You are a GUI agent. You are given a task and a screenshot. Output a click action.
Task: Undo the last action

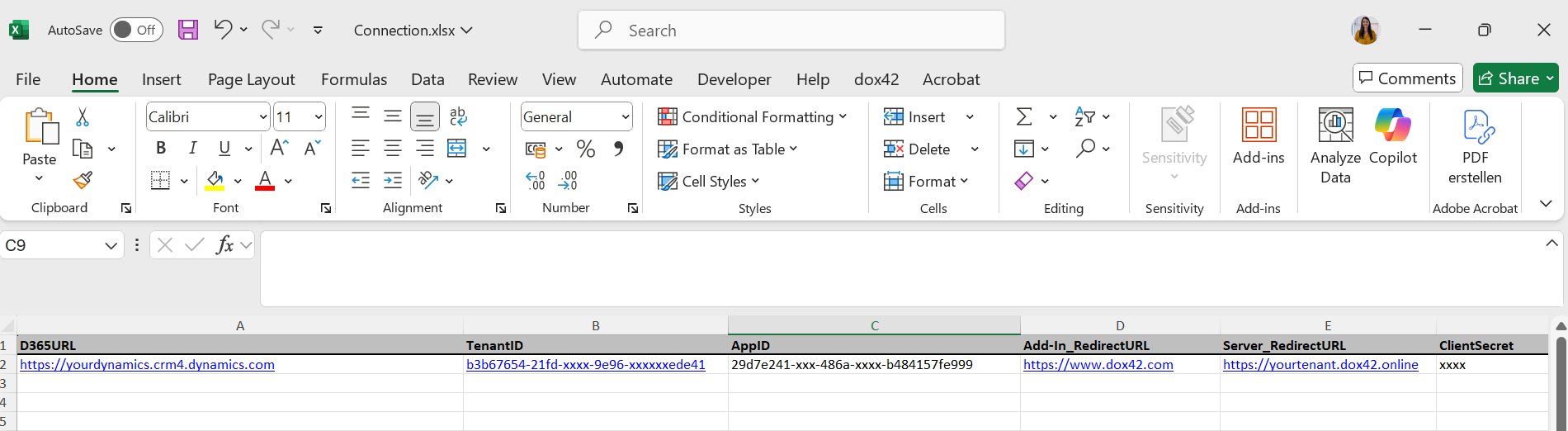tap(222, 29)
